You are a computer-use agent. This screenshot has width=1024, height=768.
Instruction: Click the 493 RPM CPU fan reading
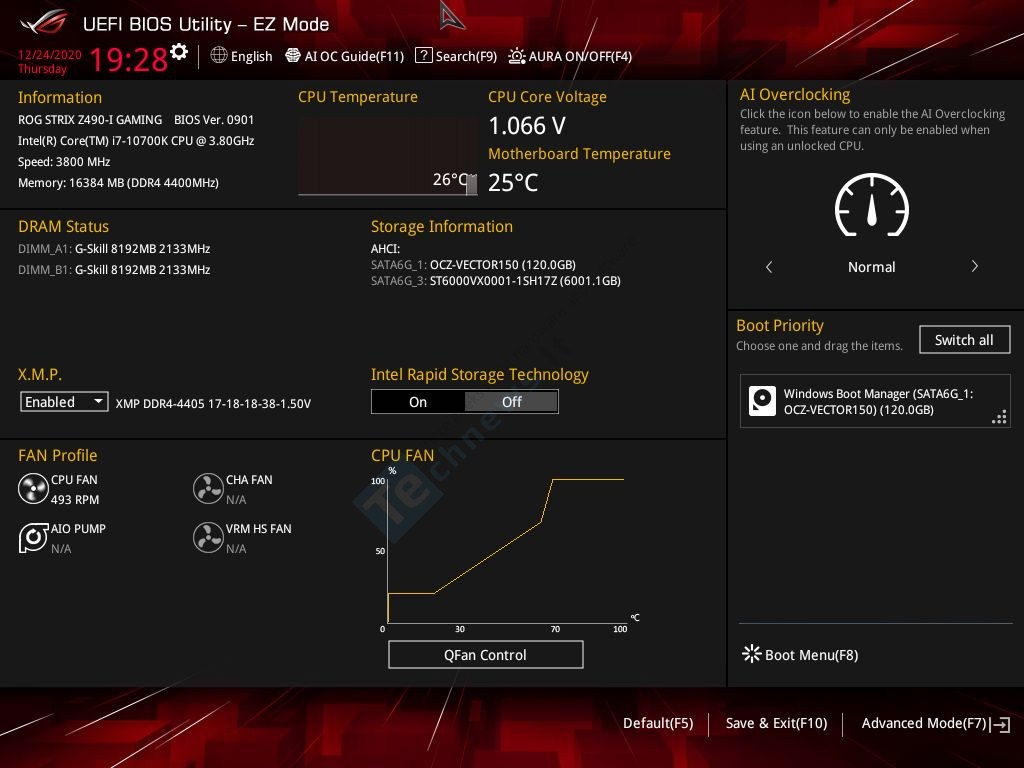tap(75, 500)
